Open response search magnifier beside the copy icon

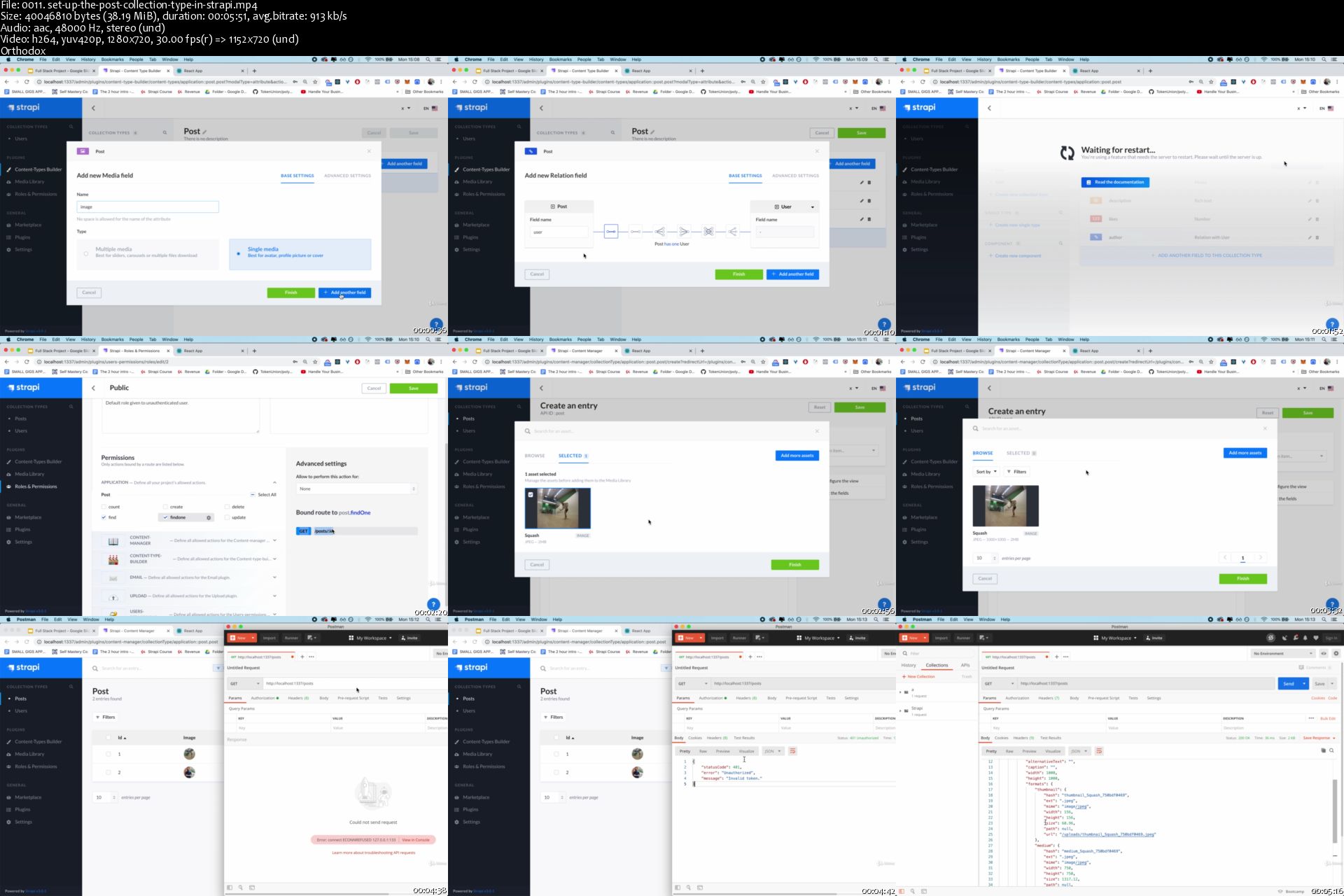click(x=1332, y=750)
